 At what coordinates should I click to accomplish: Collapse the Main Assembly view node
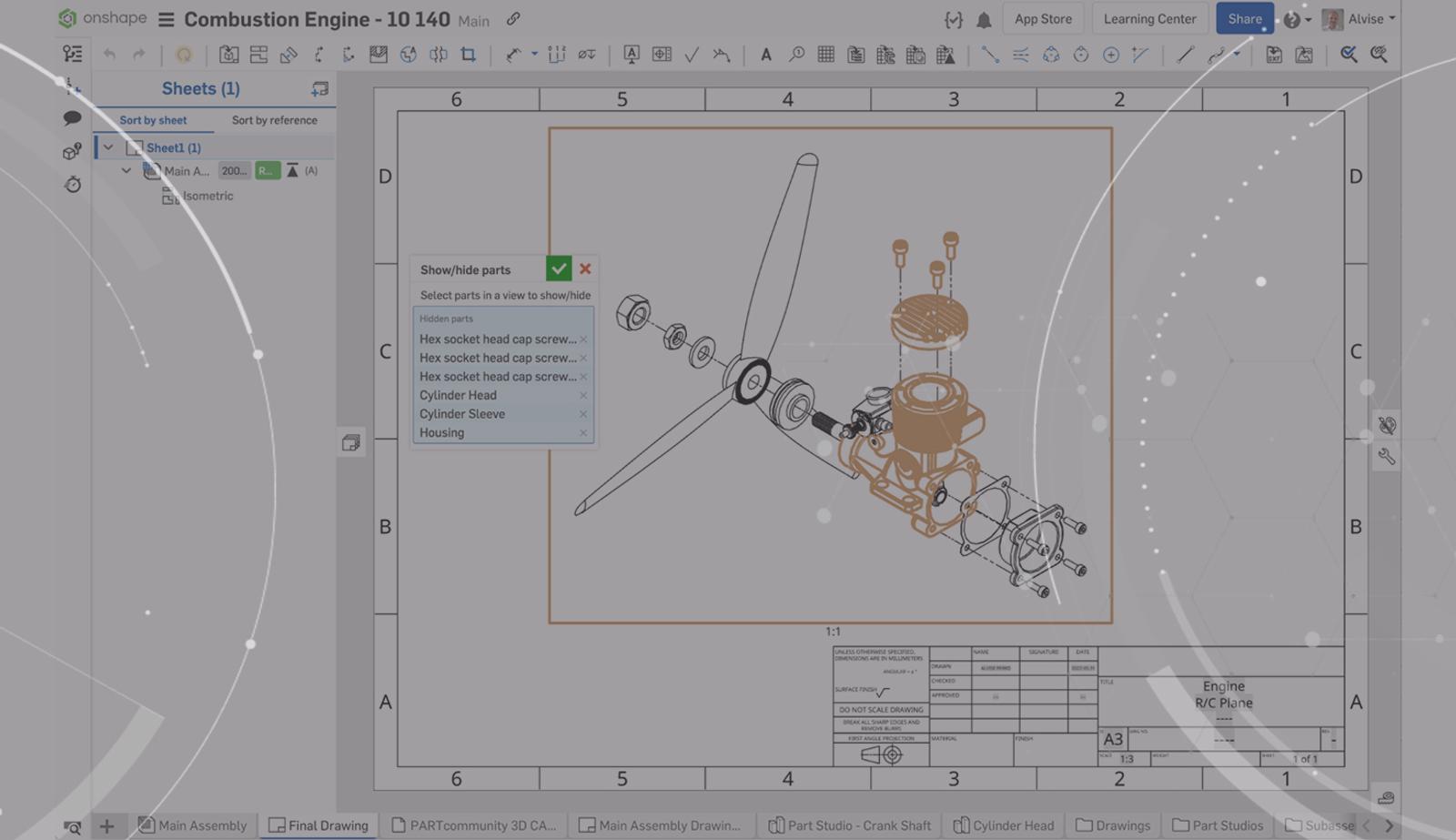pos(126,171)
